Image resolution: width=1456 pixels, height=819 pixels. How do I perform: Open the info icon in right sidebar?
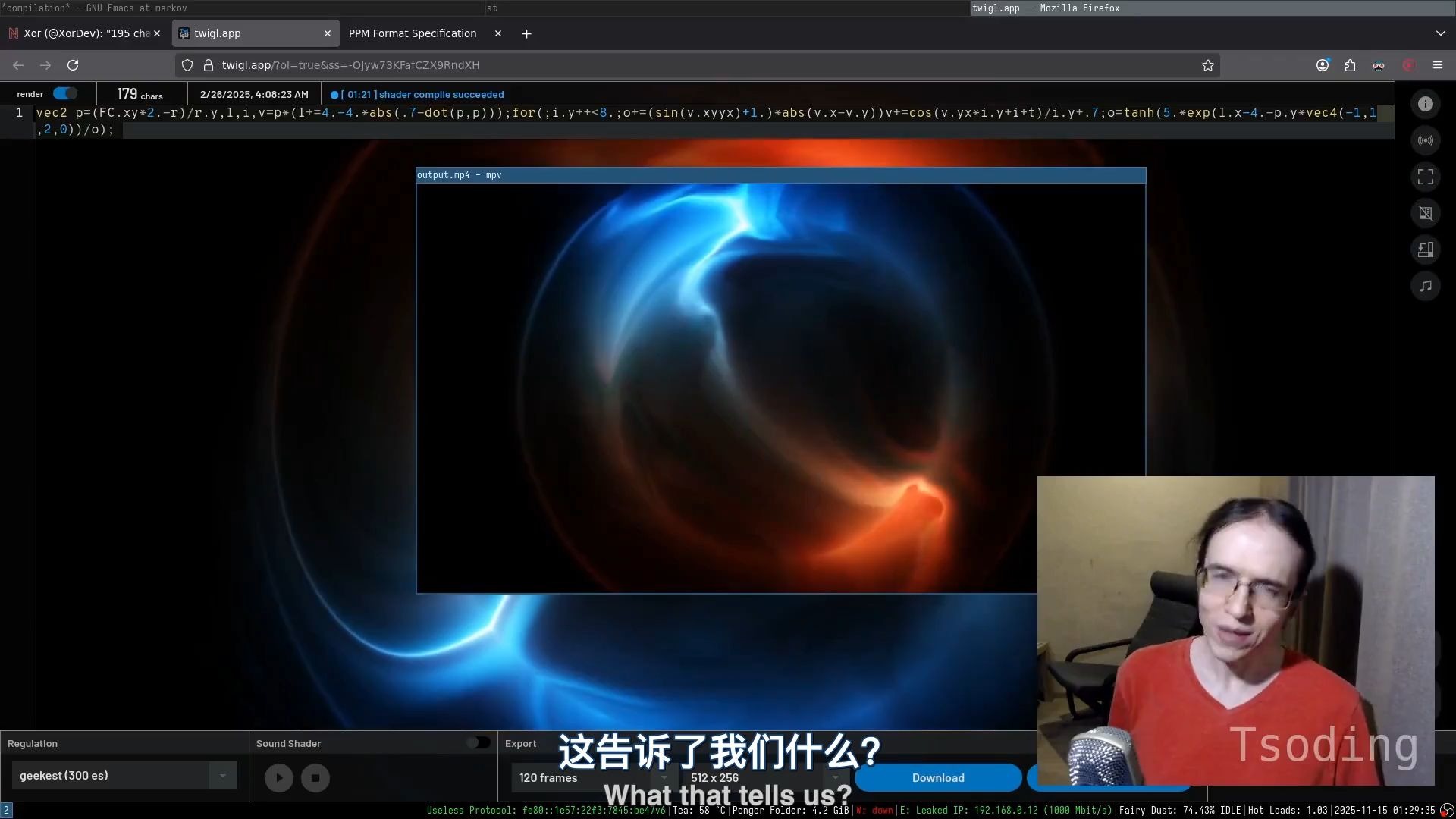1426,104
